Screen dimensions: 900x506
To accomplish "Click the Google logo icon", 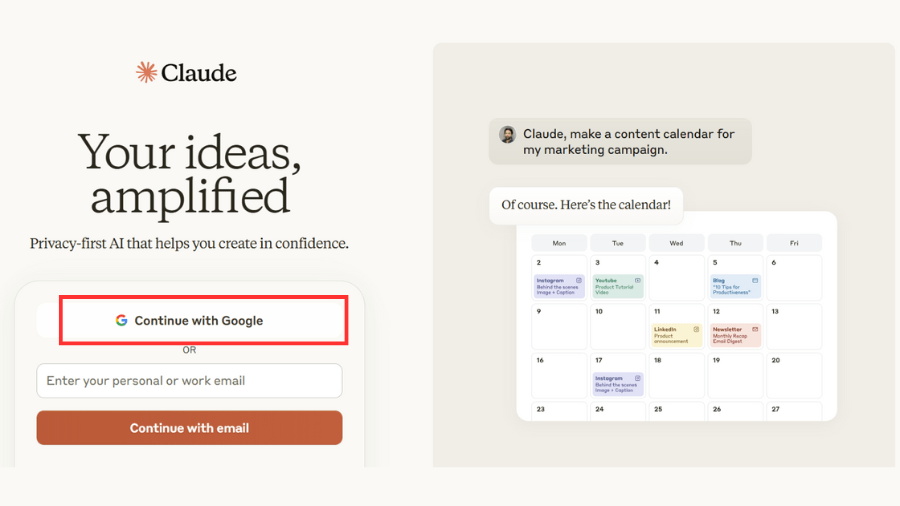I will click(121, 321).
